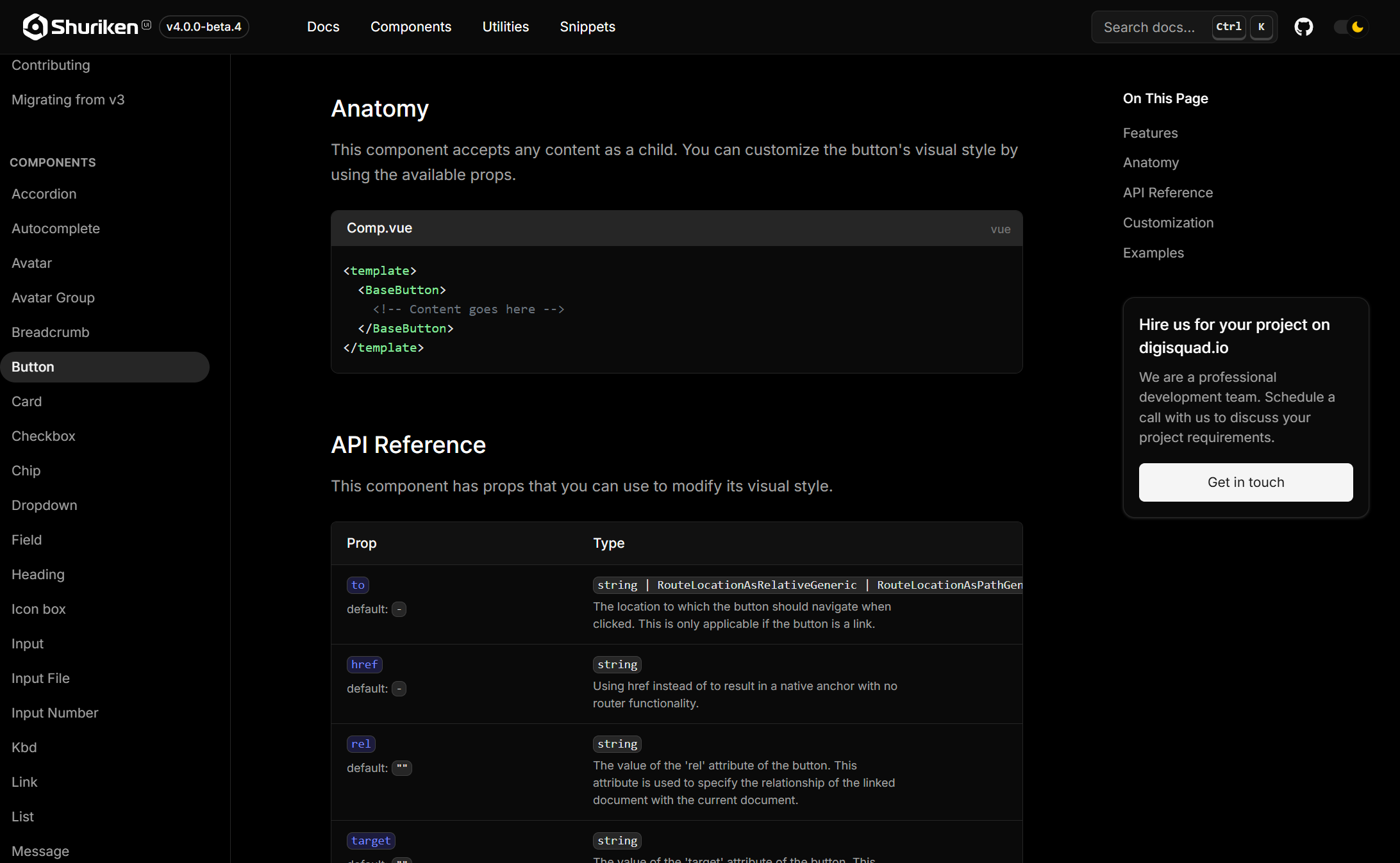This screenshot has height=863, width=1400.
Task: Open Checkbox component page
Action: (44, 436)
